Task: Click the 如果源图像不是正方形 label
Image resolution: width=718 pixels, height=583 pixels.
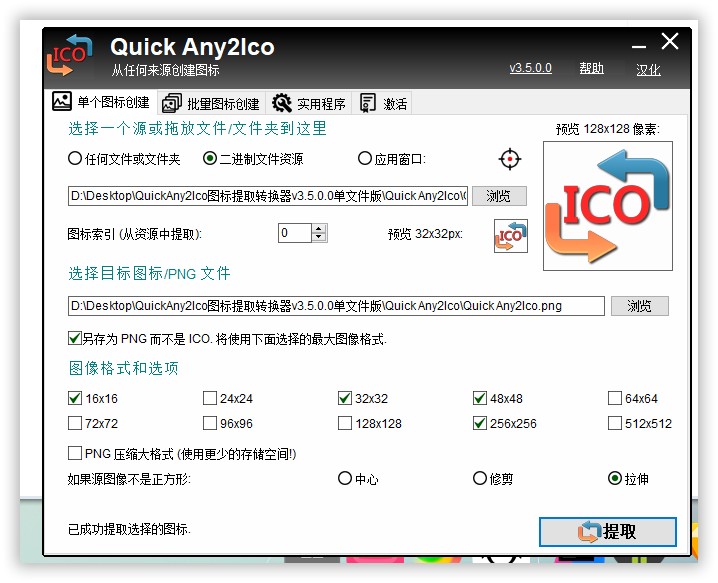Action: click(129, 479)
